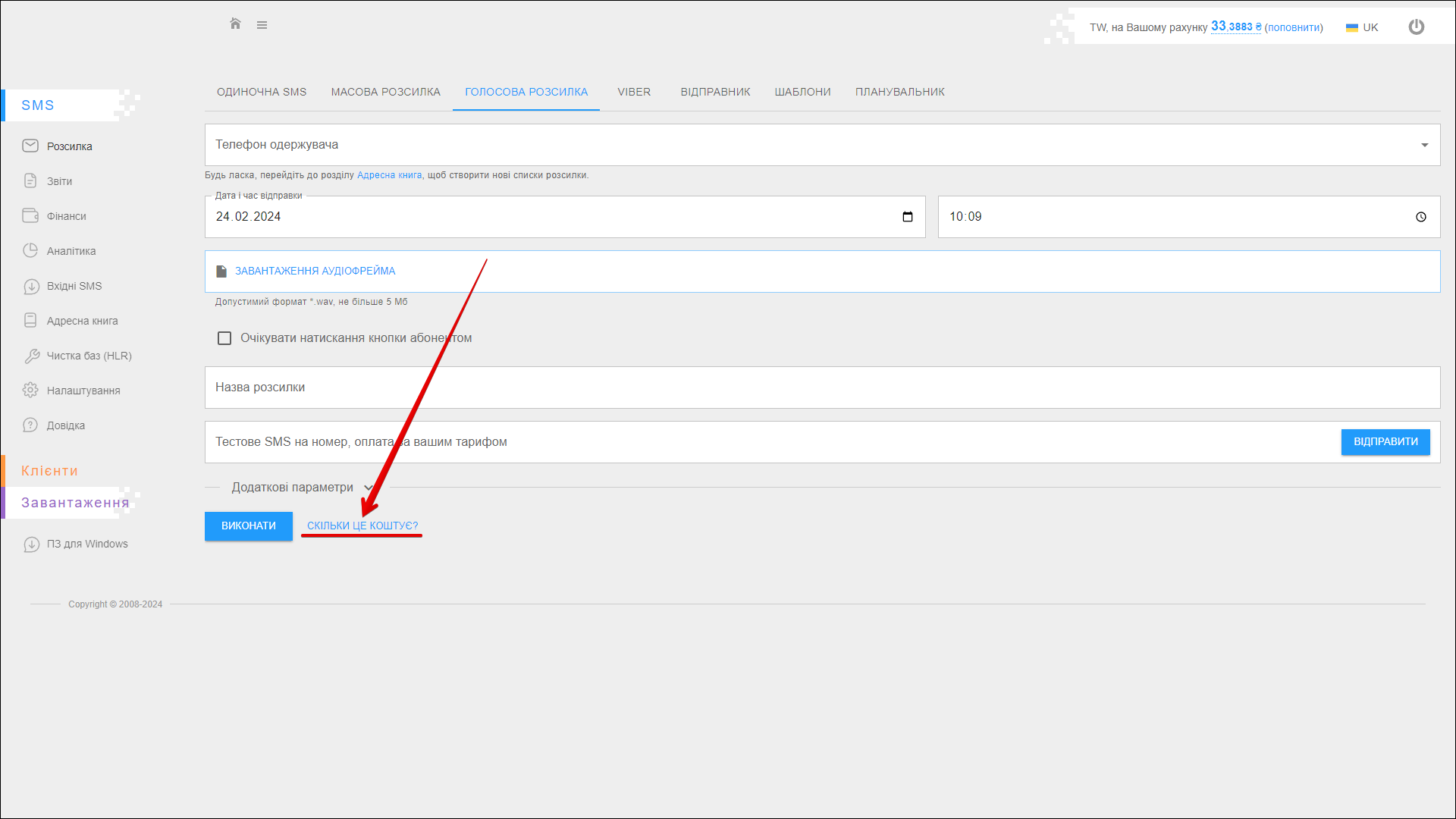Viewport: 1456px width, 819px height.
Task: Enable Очікувати натискання кнопки абонентом checkbox
Action: tap(224, 338)
